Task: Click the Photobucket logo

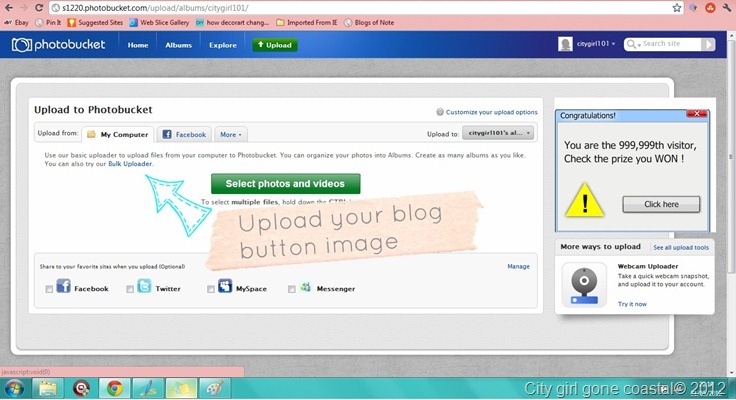Action: pos(59,45)
